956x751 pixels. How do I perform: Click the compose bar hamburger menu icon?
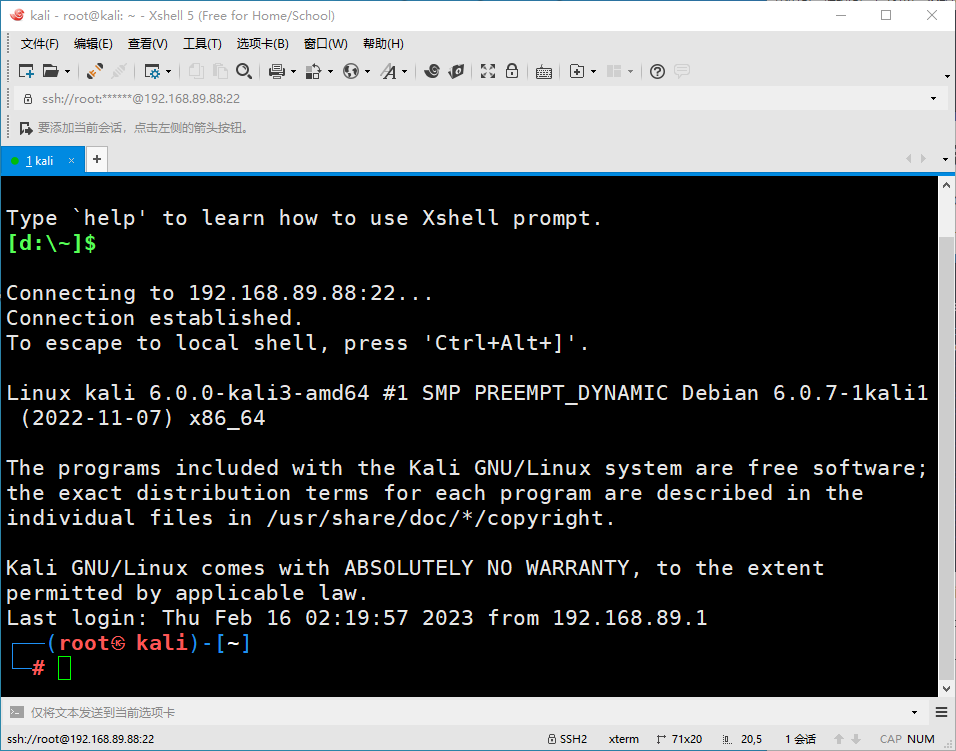coord(941,712)
